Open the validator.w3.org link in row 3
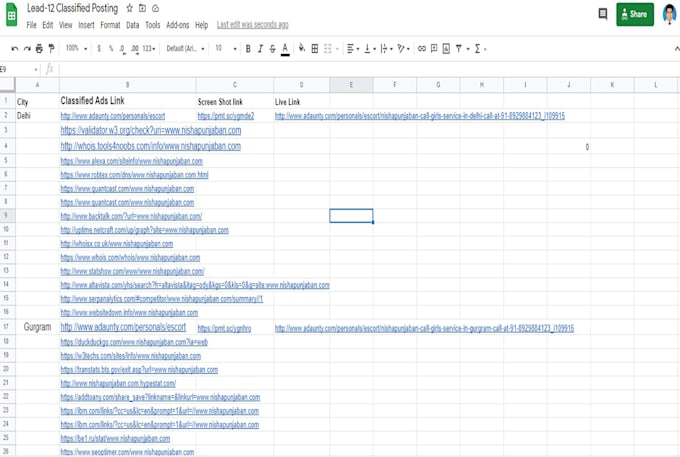The image size is (680, 457). [151, 131]
